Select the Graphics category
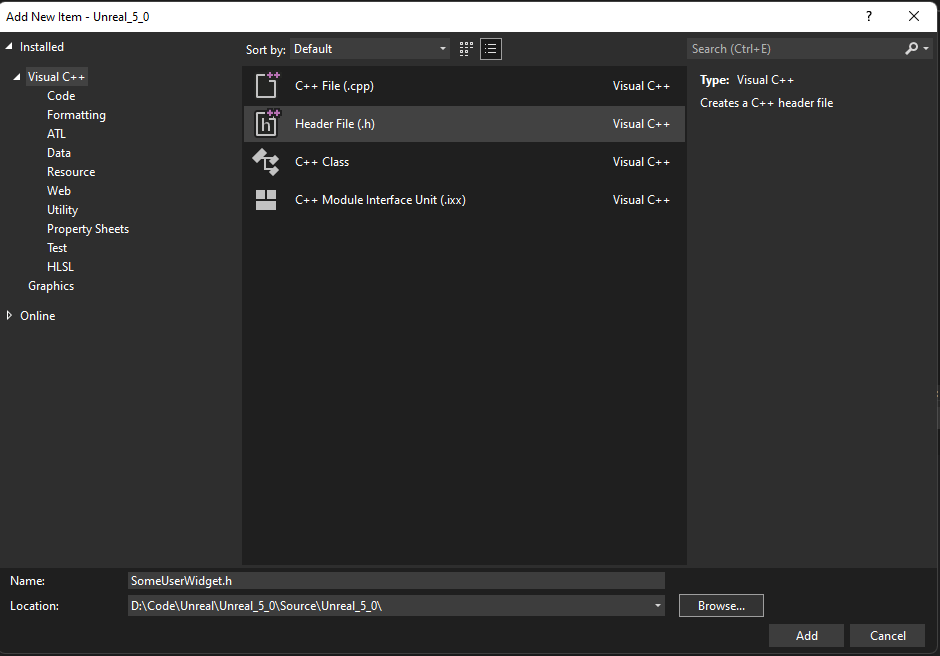Image resolution: width=940 pixels, height=656 pixels. [51, 285]
